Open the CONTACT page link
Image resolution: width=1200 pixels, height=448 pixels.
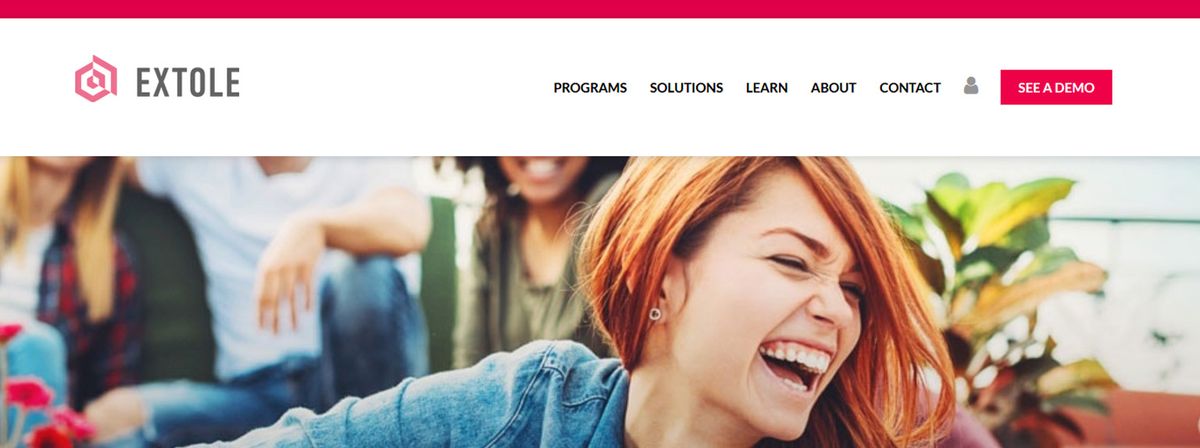(910, 88)
